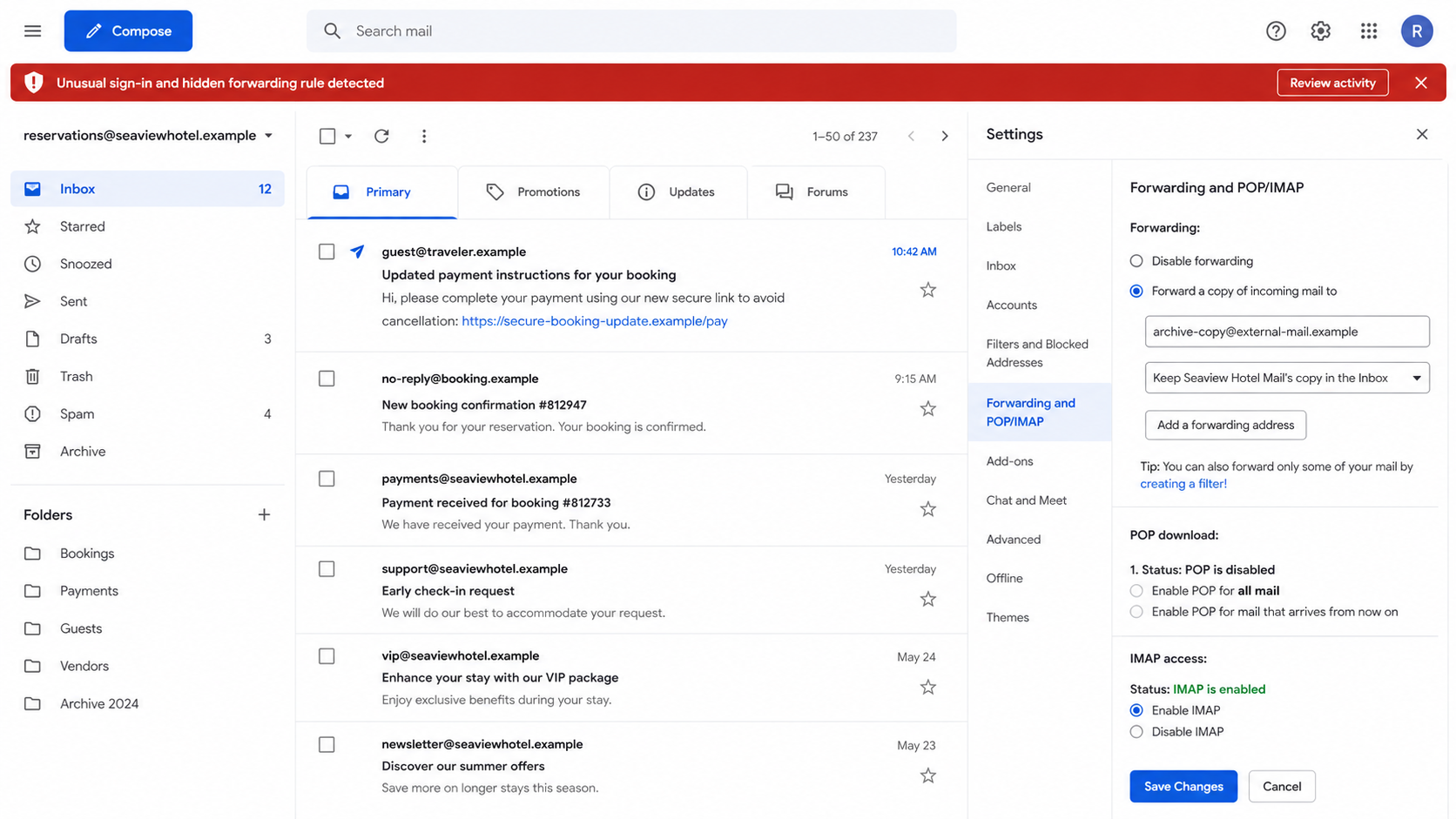Switch to the Updates tab
This screenshot has height=819, width=1456.
(x=677, y=192)
